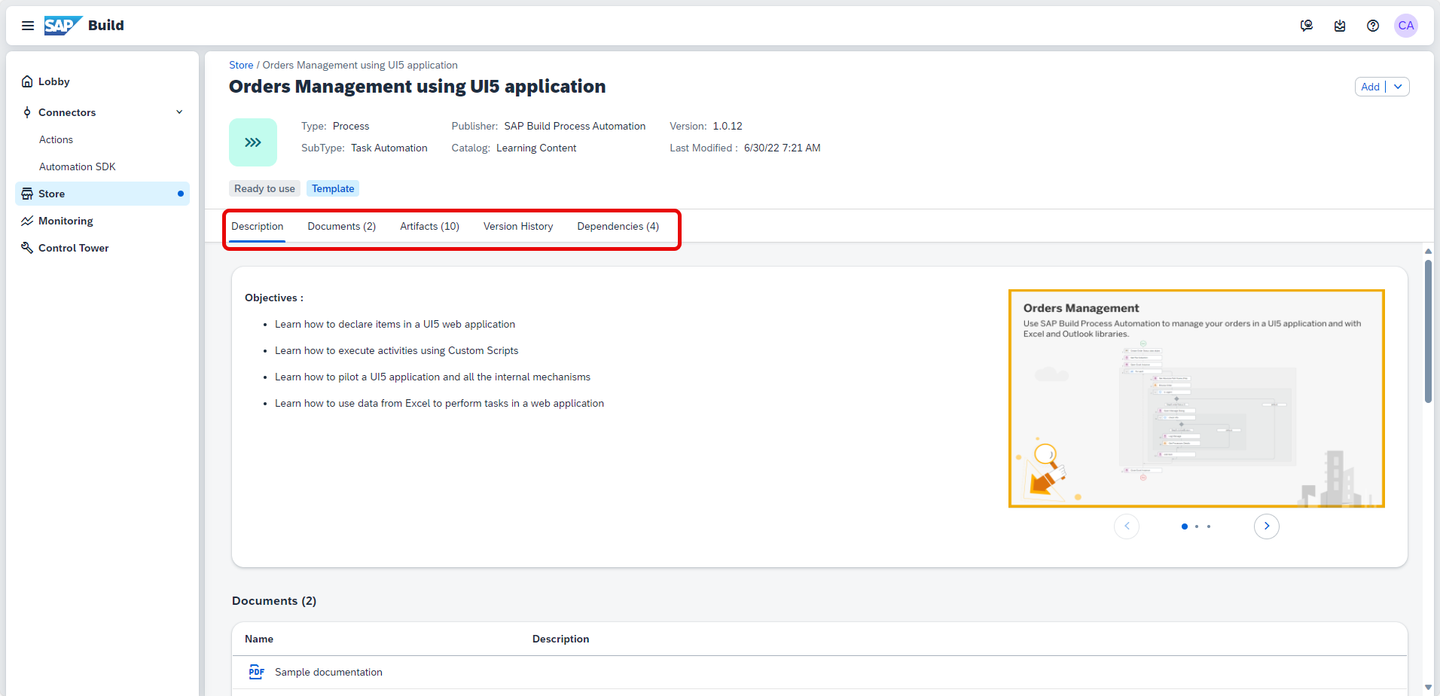
Task: Click the Store breadcrumb link
Action: [241, 65]
